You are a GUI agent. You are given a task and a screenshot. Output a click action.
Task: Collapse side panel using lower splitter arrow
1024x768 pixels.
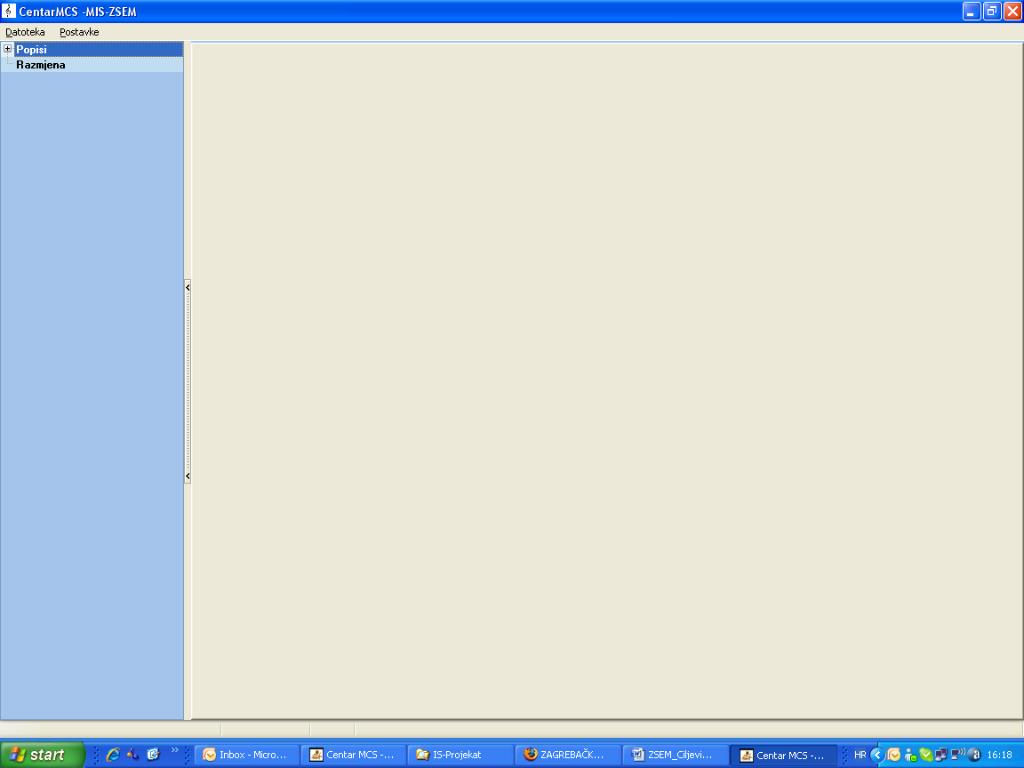pyautogui.click(x=187, y=476)
